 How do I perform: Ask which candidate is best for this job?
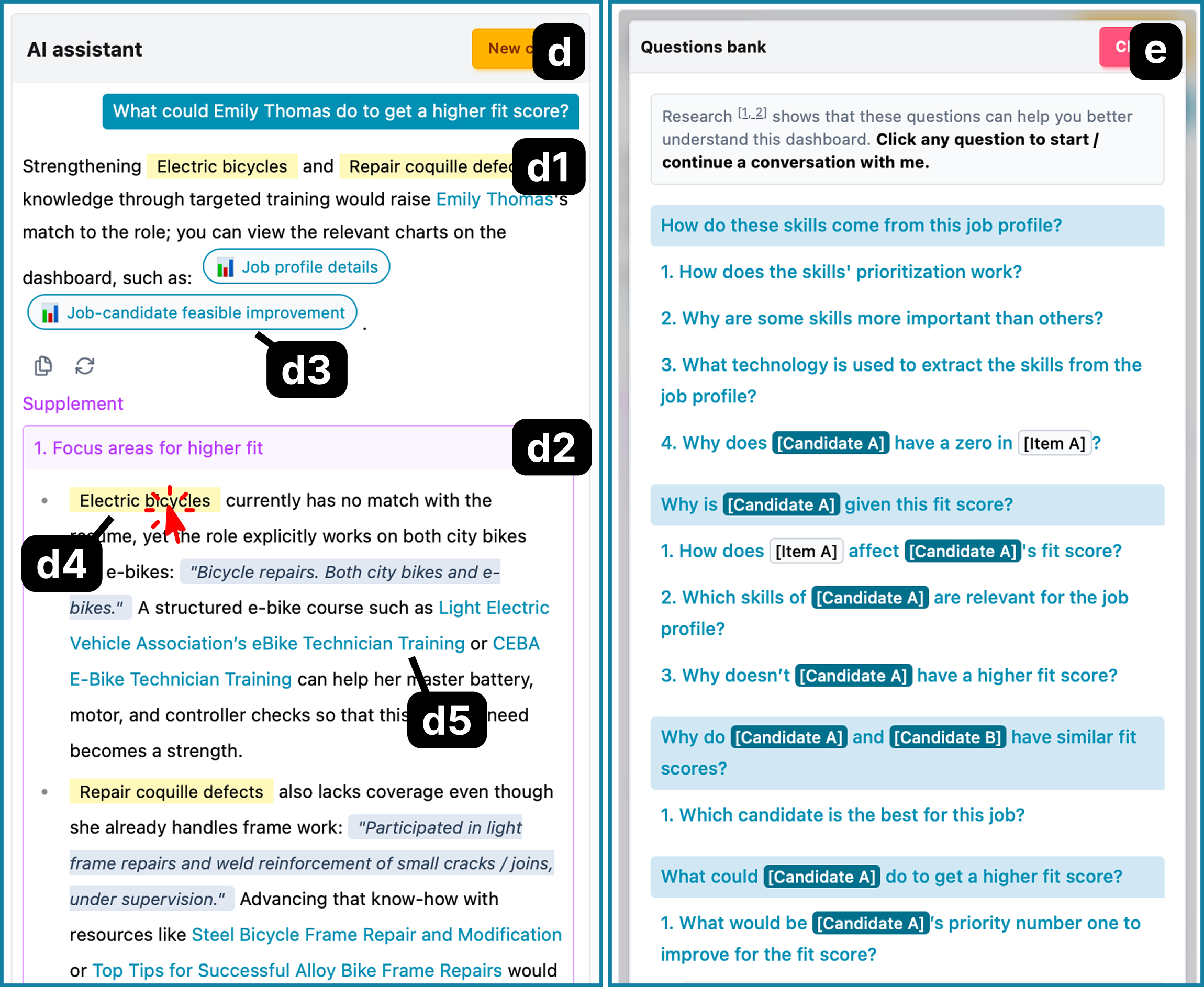click(x=842, y=815)
